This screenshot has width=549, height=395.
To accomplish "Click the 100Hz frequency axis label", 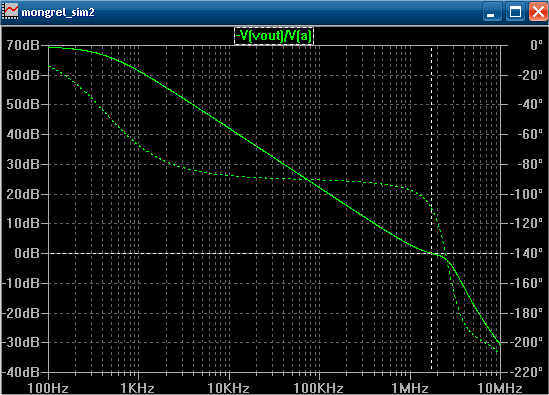I will [48, 388].
